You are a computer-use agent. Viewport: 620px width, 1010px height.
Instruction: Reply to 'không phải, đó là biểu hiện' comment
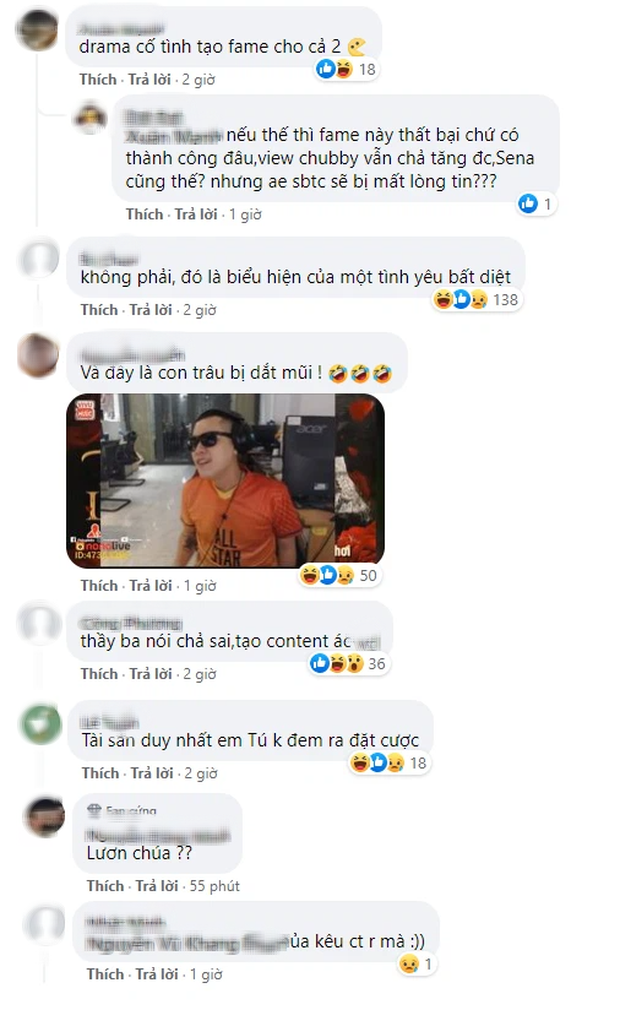pos(151,310)
